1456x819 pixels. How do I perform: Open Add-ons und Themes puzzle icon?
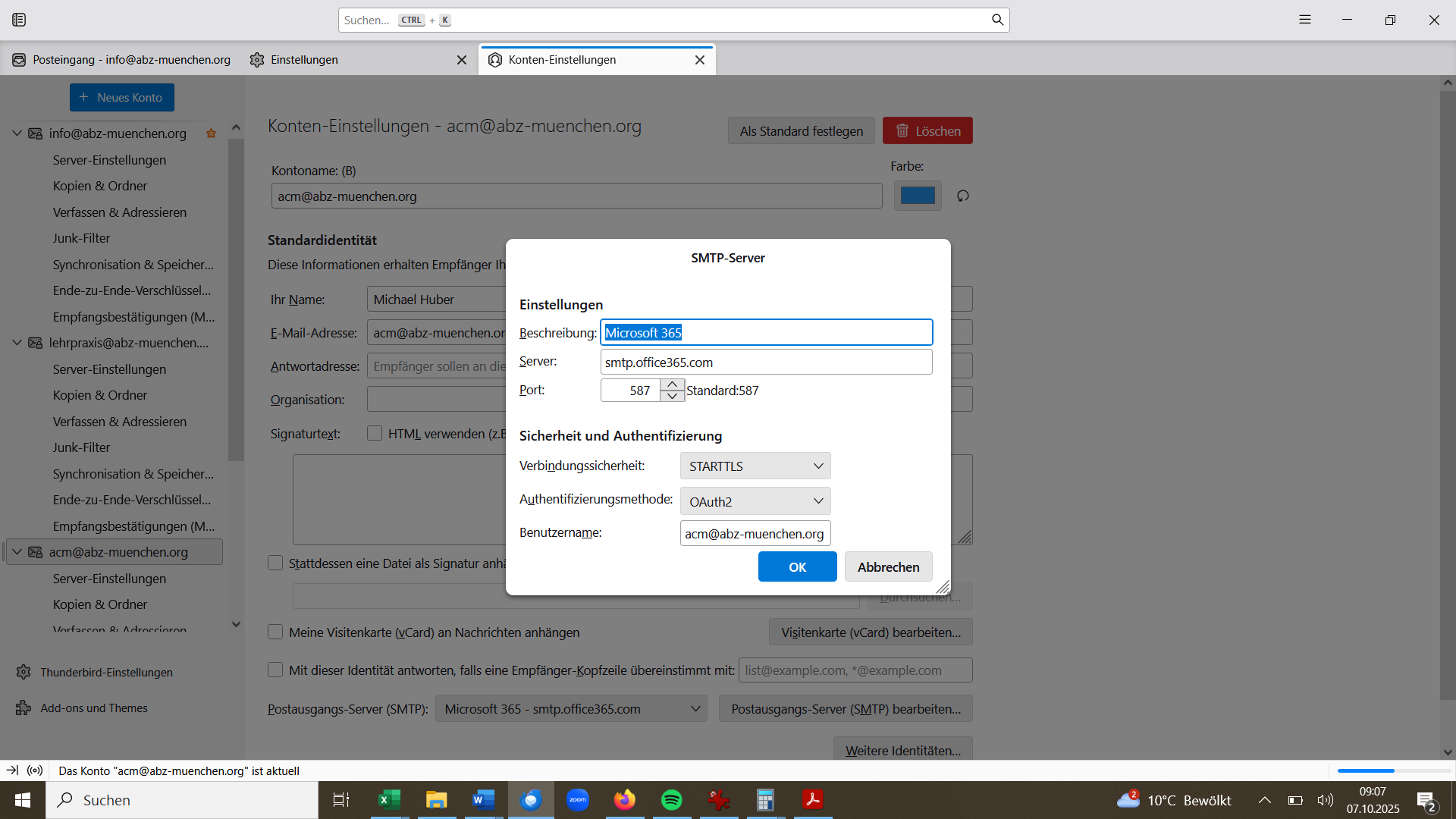(x=24, y=708)
